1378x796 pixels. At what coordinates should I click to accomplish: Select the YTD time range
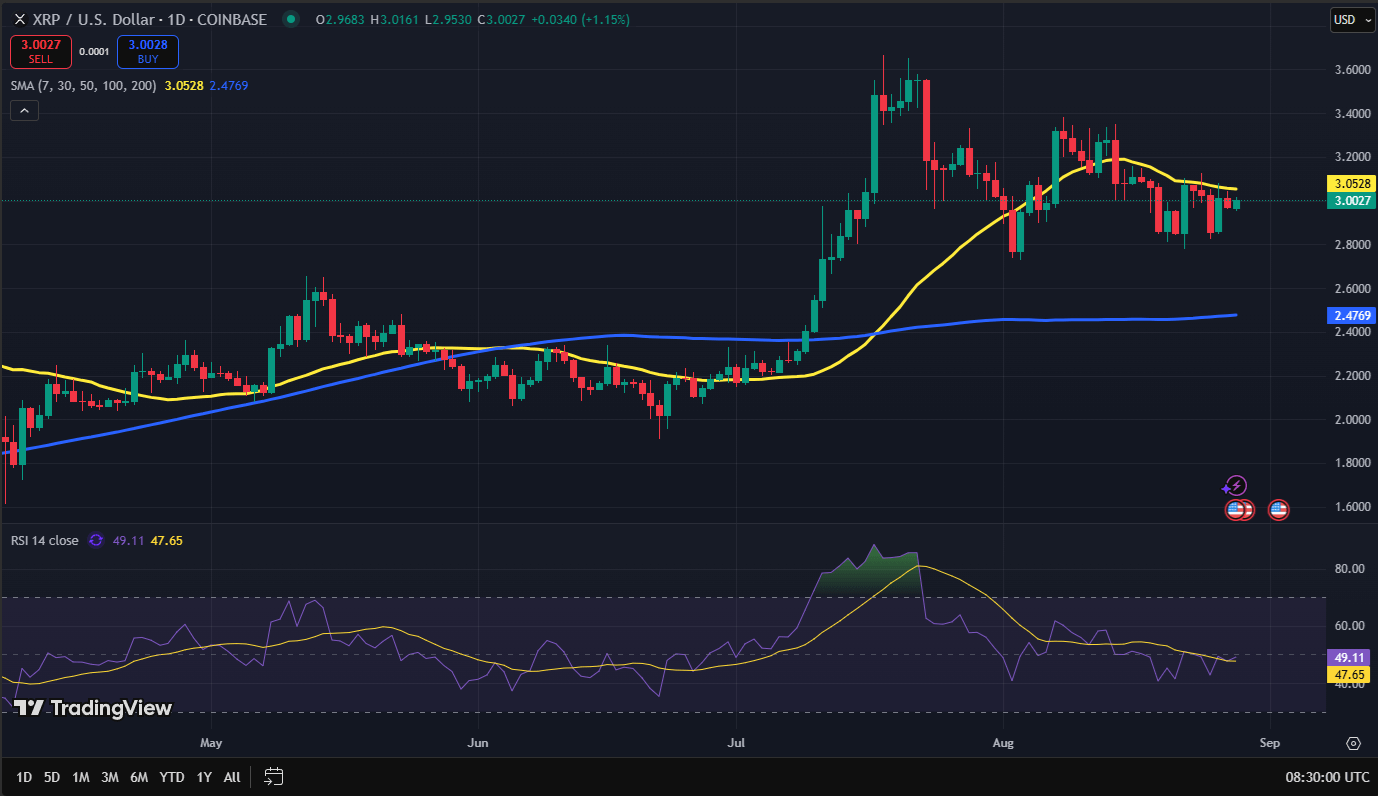click(x=172, y=777)
